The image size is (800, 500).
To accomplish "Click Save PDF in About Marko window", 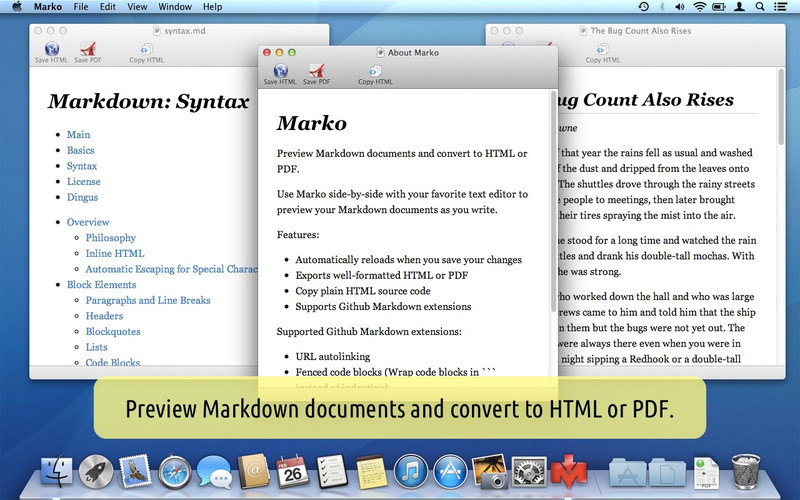I will pos(316,73).
